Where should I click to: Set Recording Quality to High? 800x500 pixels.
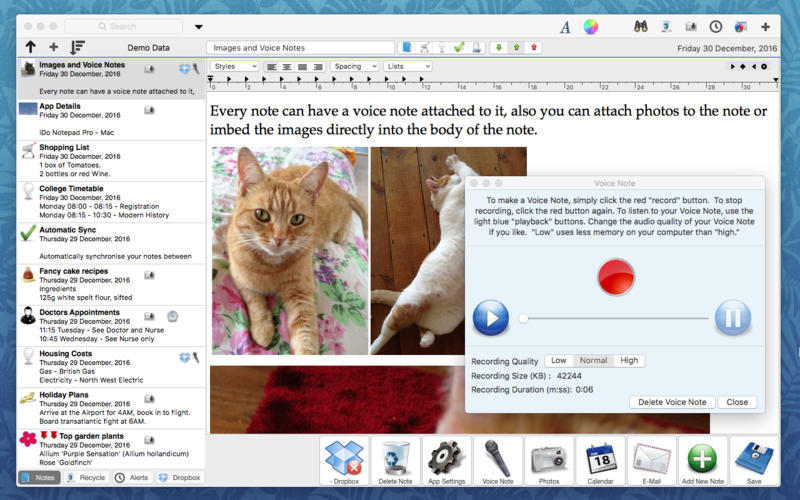[629, 360]
